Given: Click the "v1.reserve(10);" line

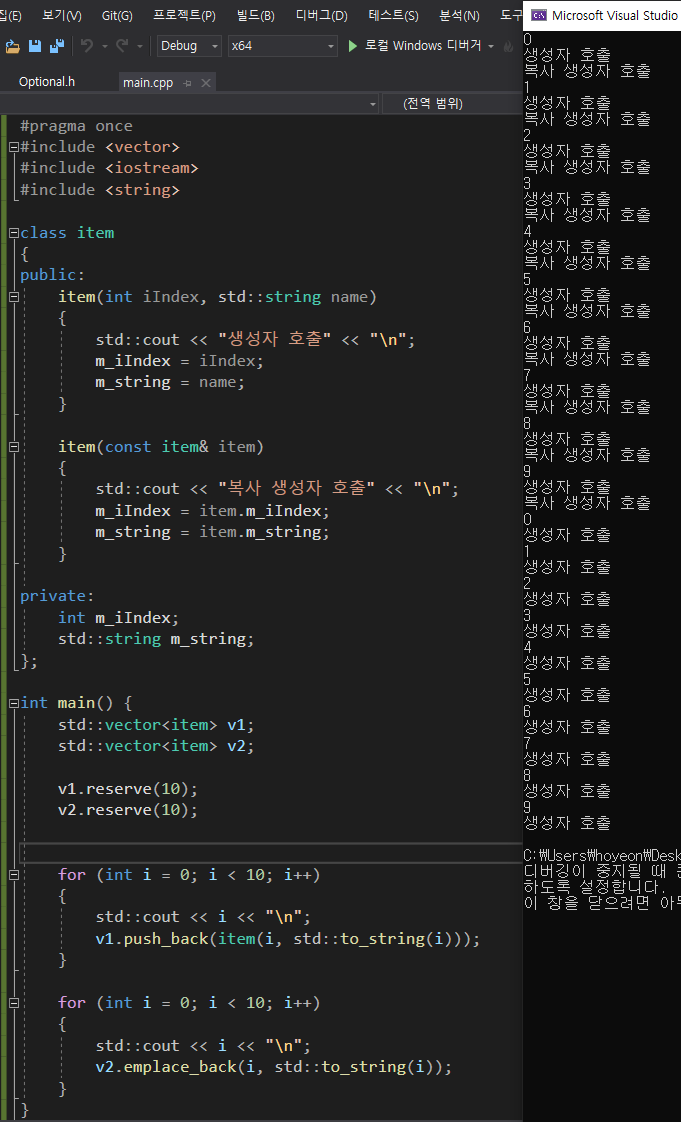Looking at the screenshot, I should 128,789.
